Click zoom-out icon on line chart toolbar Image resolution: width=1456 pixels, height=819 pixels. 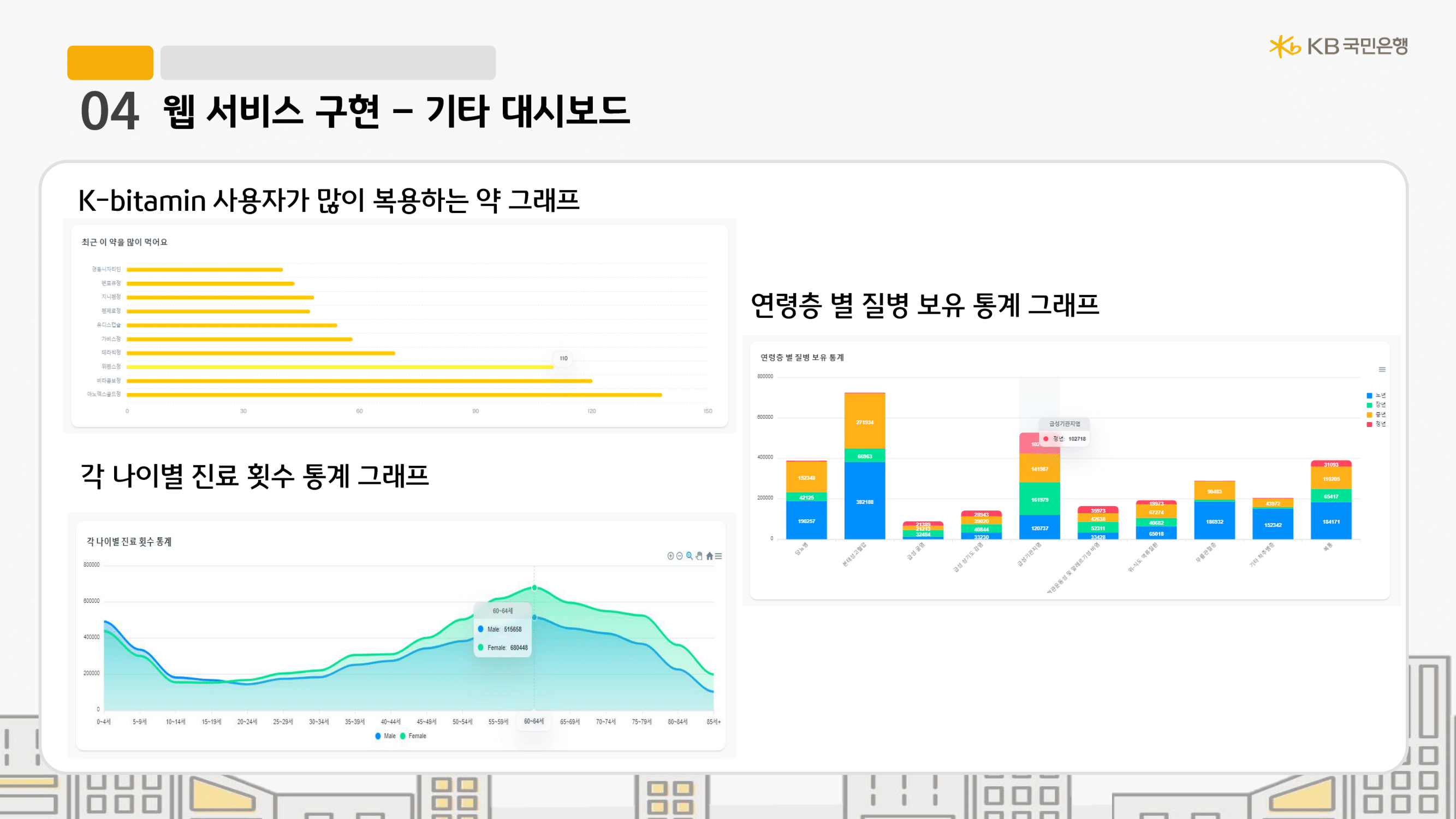pos(679,556)
